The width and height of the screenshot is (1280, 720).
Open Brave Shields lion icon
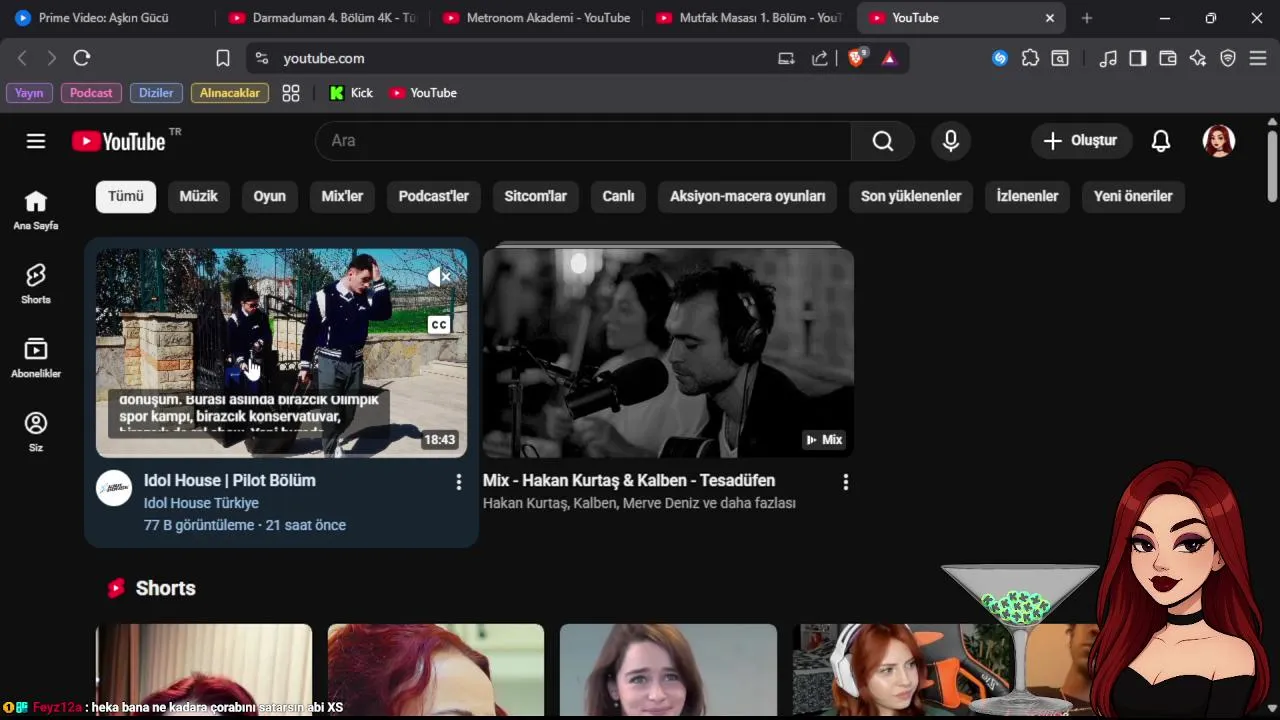tap(857, 58)
